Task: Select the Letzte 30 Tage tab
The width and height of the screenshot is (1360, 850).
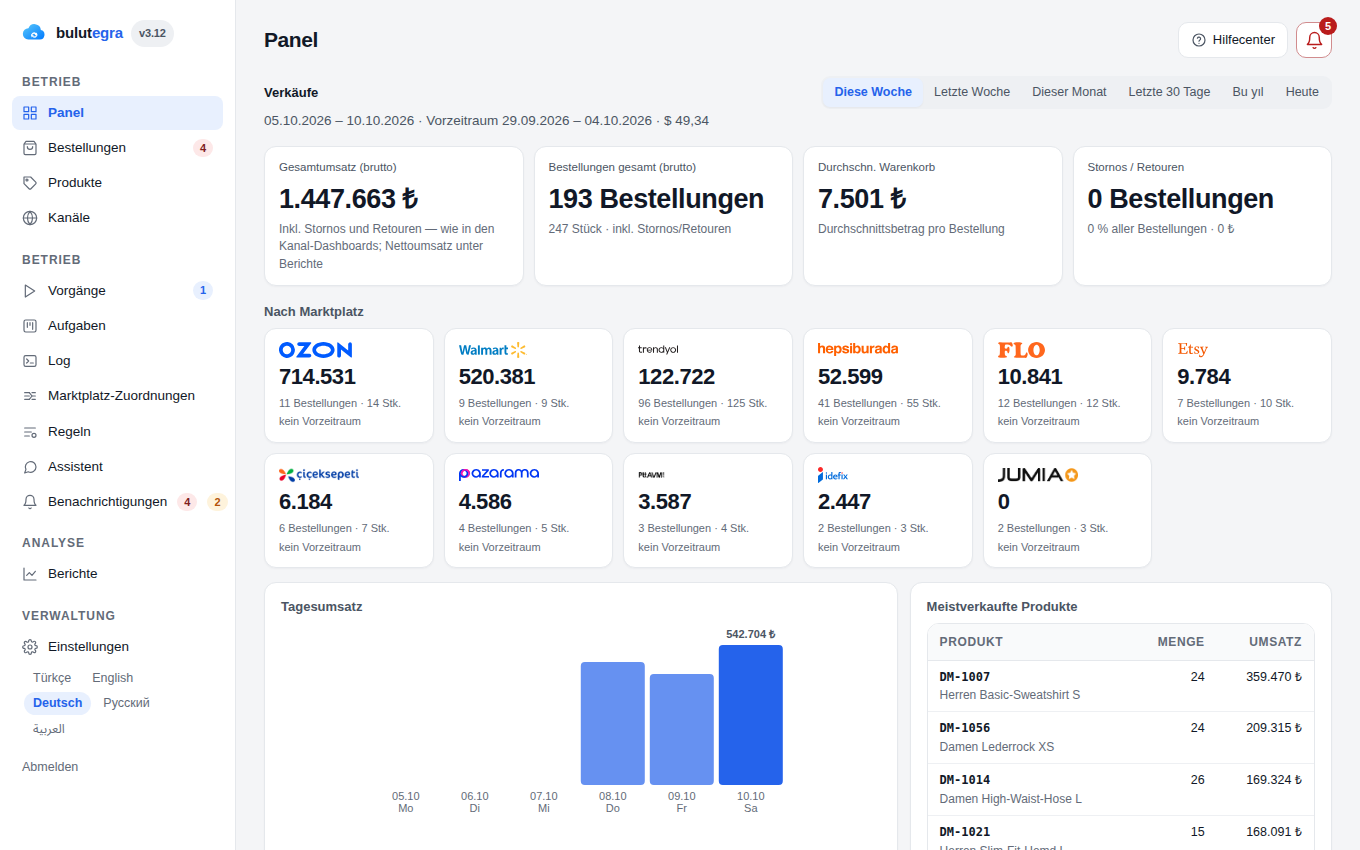Action: point(1169,92)
